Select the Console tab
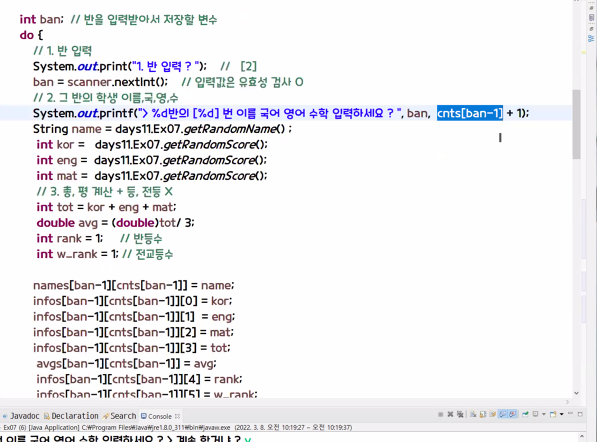This screenshot has height=442, width=597. (156, 416)
